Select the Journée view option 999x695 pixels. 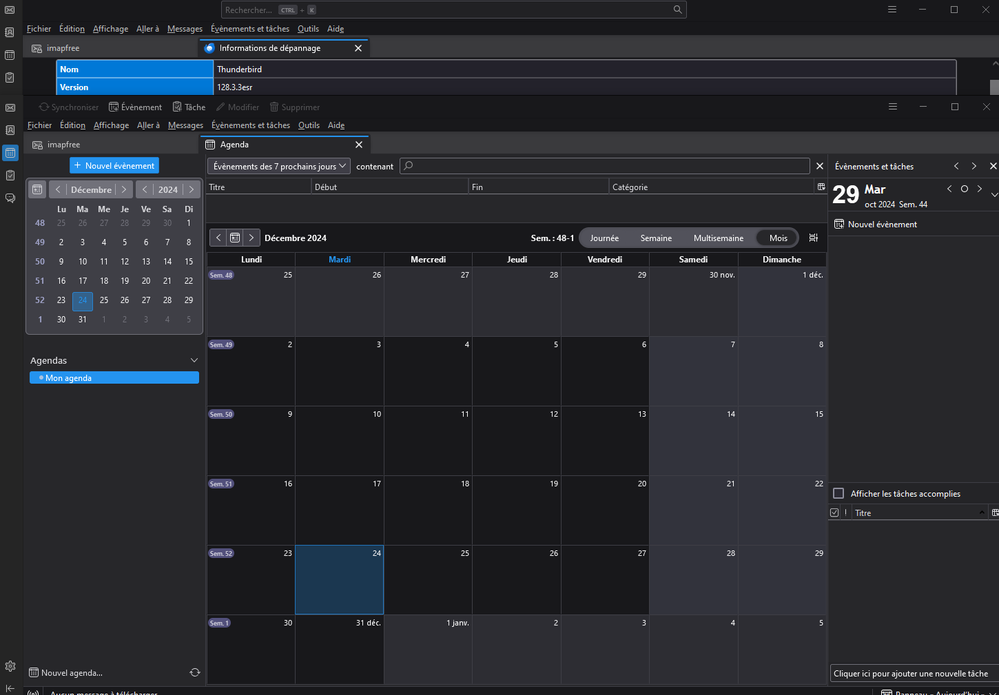(604, 238)
